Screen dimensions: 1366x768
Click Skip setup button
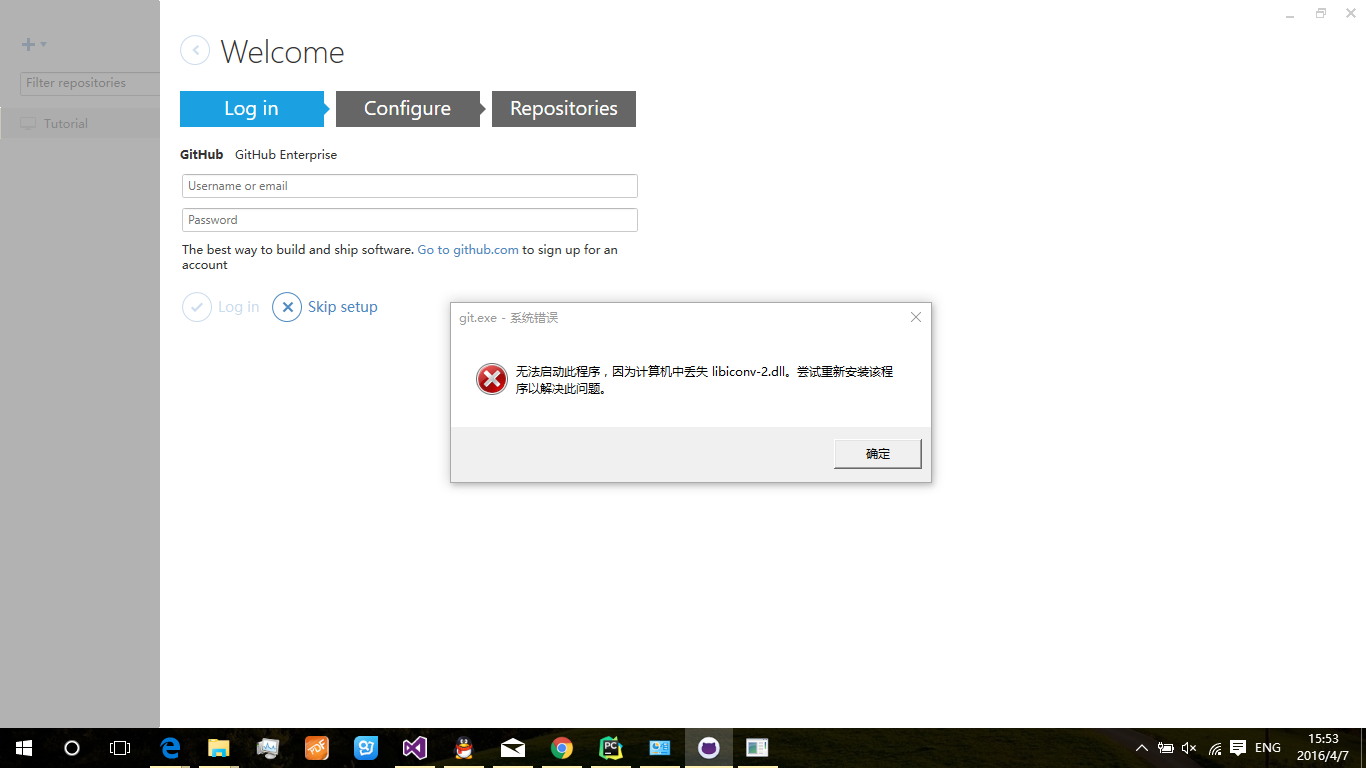[x=325, y=307]
